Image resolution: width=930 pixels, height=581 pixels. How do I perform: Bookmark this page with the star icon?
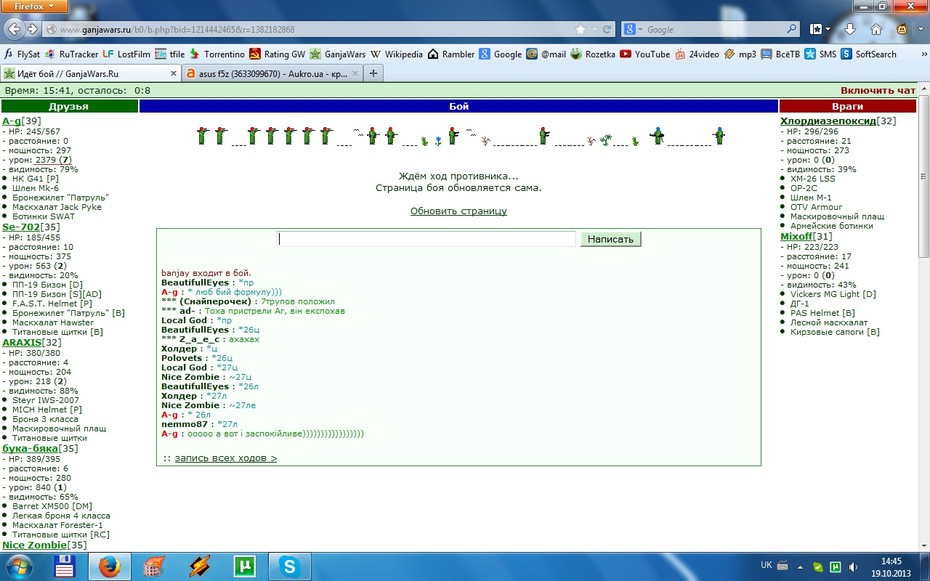point(581,29)
